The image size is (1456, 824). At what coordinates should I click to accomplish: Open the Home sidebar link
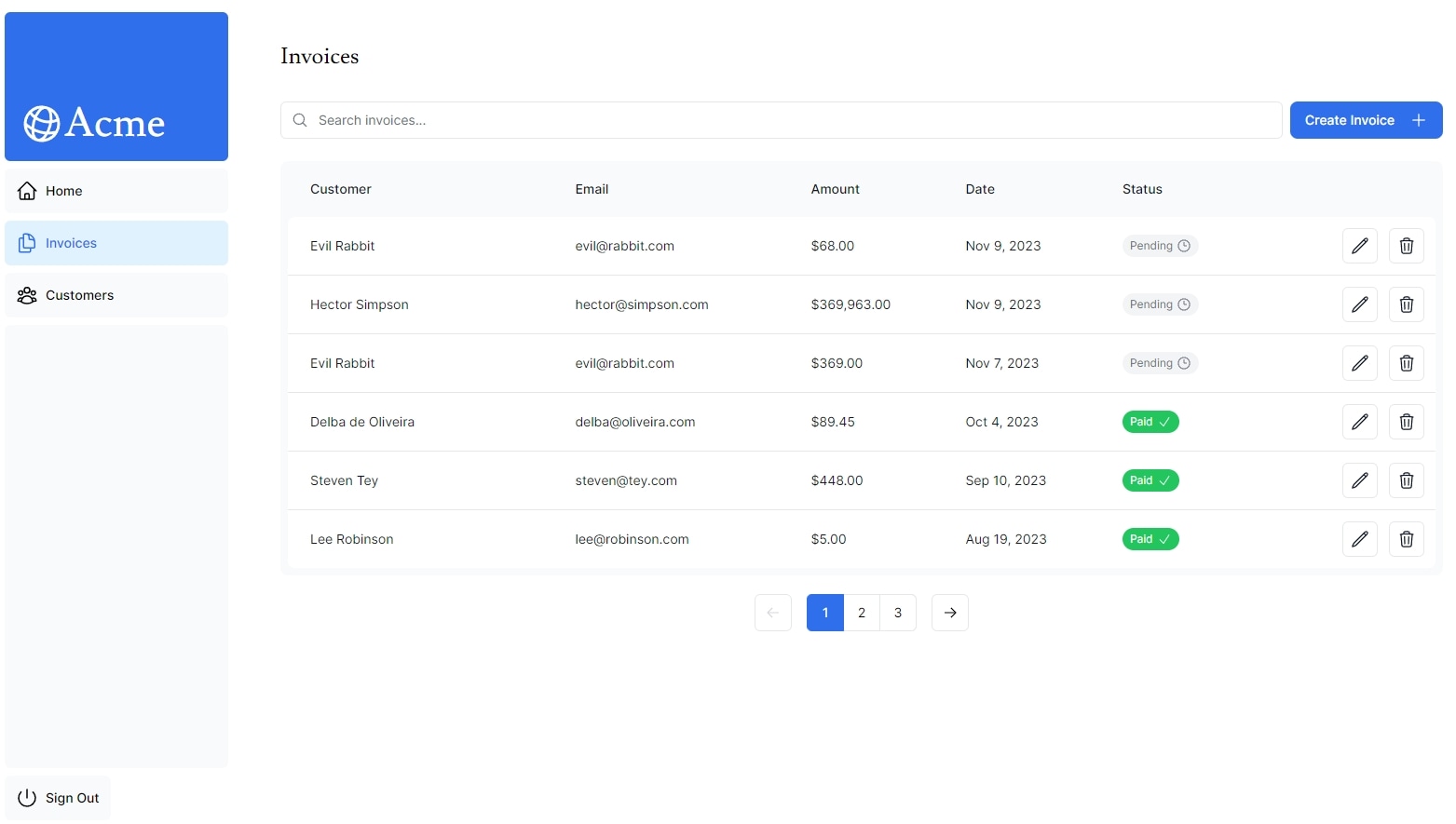116,191
